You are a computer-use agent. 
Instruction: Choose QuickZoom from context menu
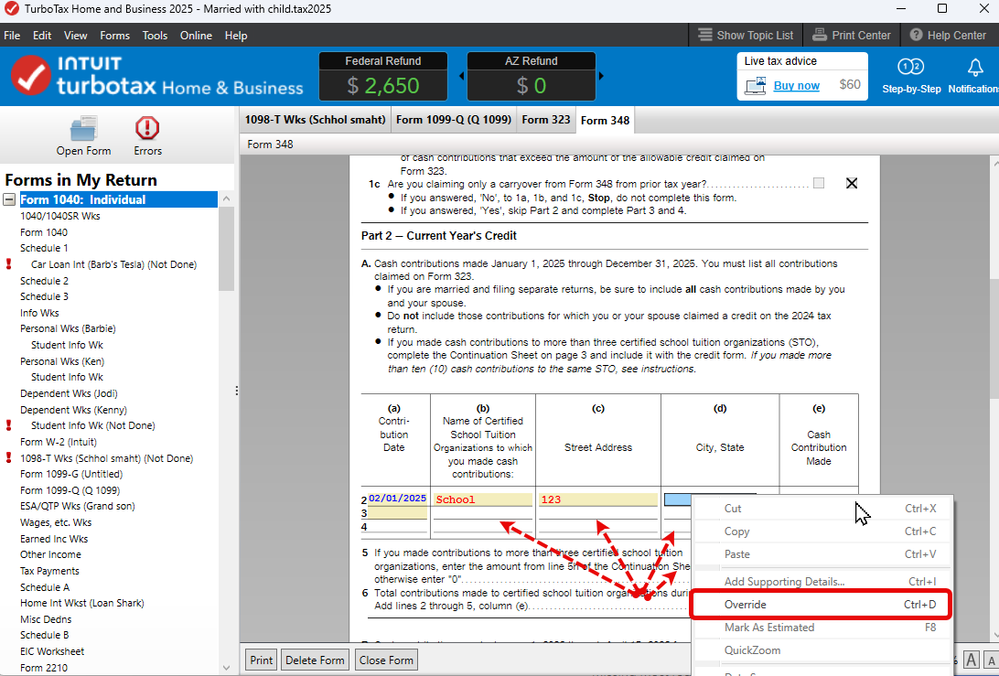(823, 651)
